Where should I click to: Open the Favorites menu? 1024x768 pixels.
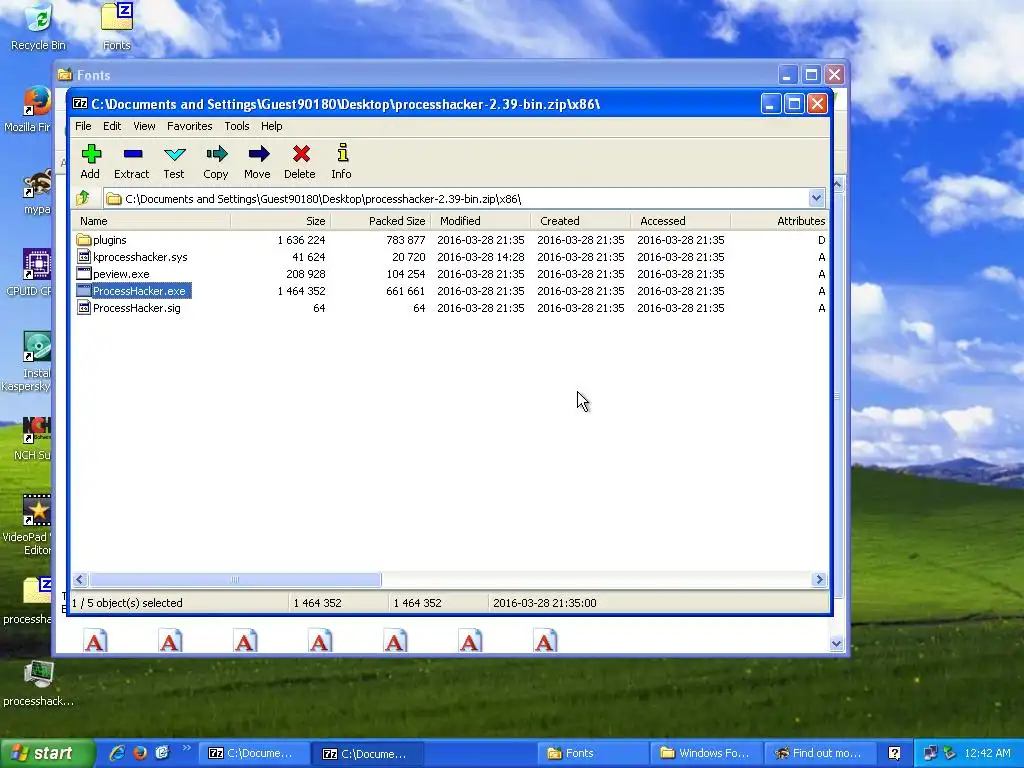tap(189, 126)
